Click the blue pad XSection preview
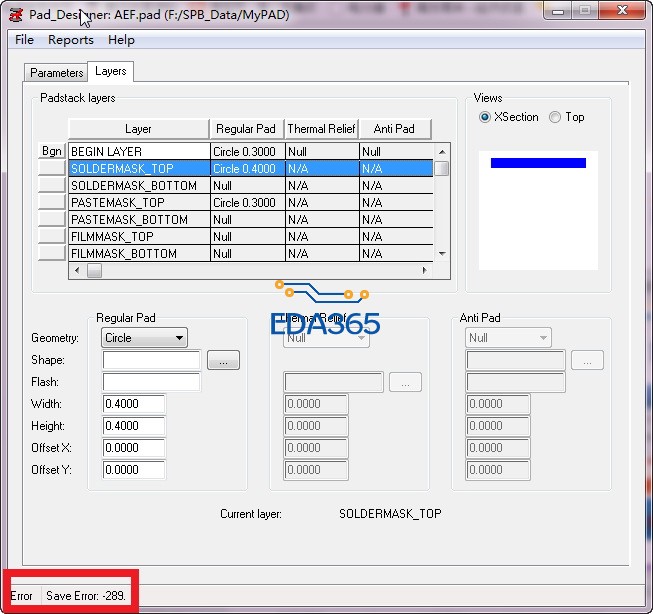Image resolution: width=653 pixels, height=614 pixels. click(538, 163)
